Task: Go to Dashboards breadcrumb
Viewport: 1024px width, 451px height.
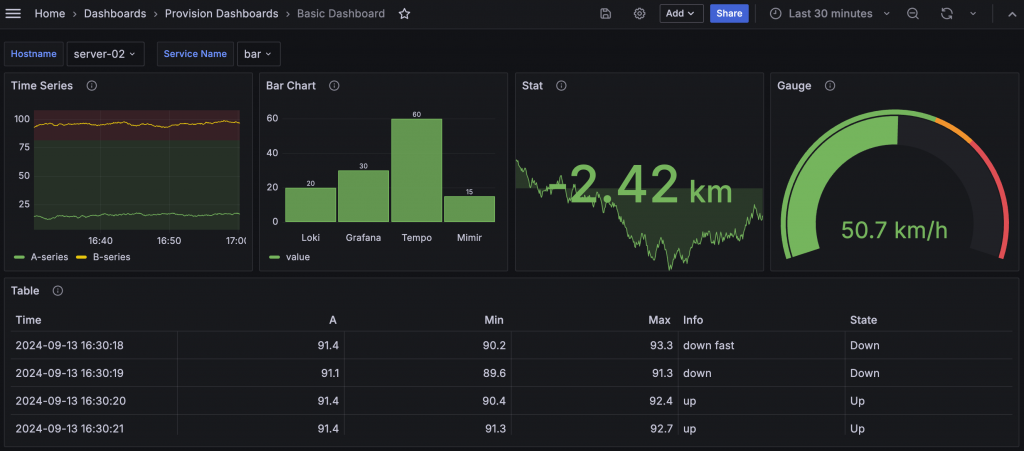Action: (x=115, y=14)
